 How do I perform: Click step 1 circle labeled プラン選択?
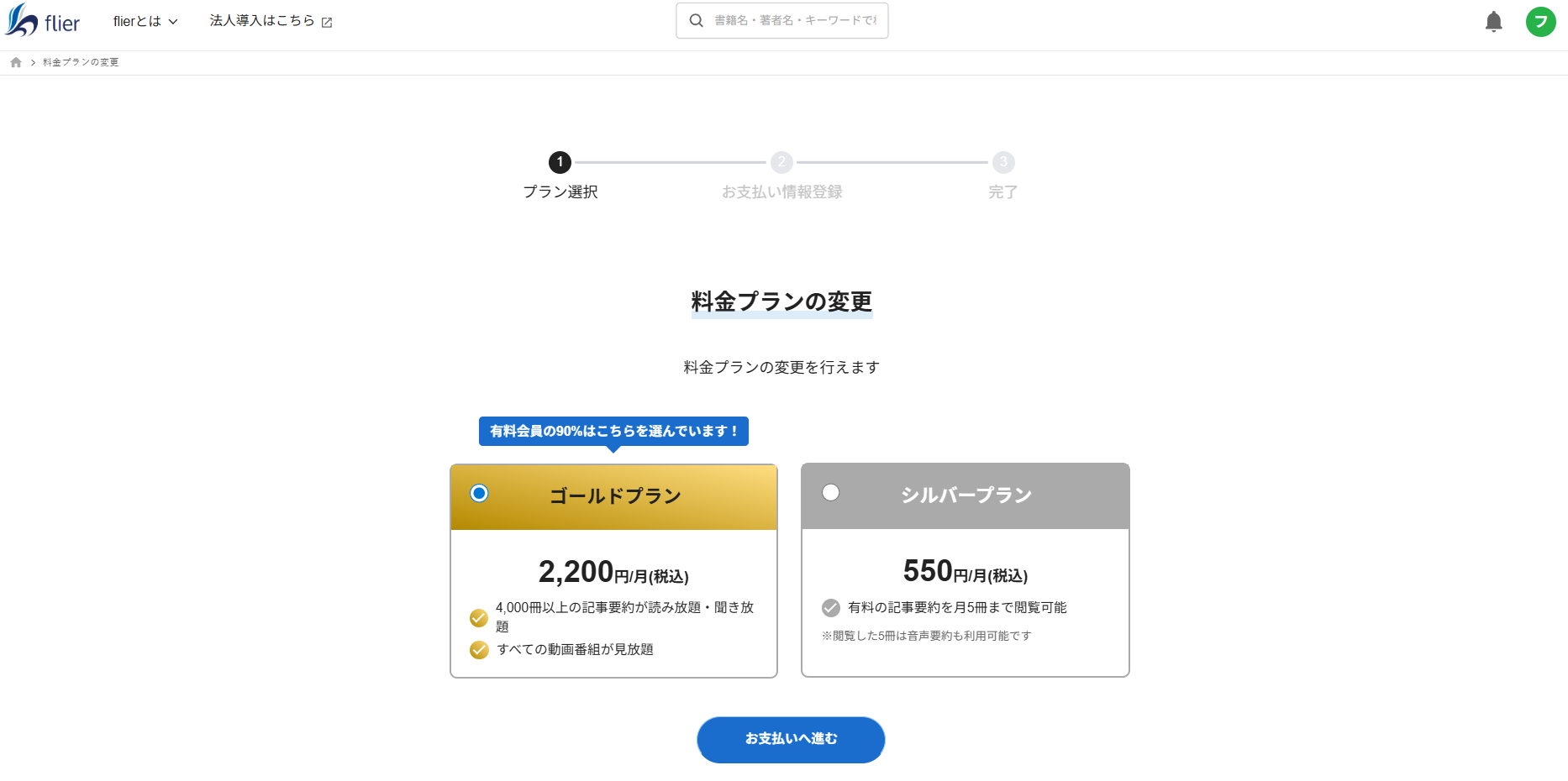pyautogui.click(x=560, y=162)
